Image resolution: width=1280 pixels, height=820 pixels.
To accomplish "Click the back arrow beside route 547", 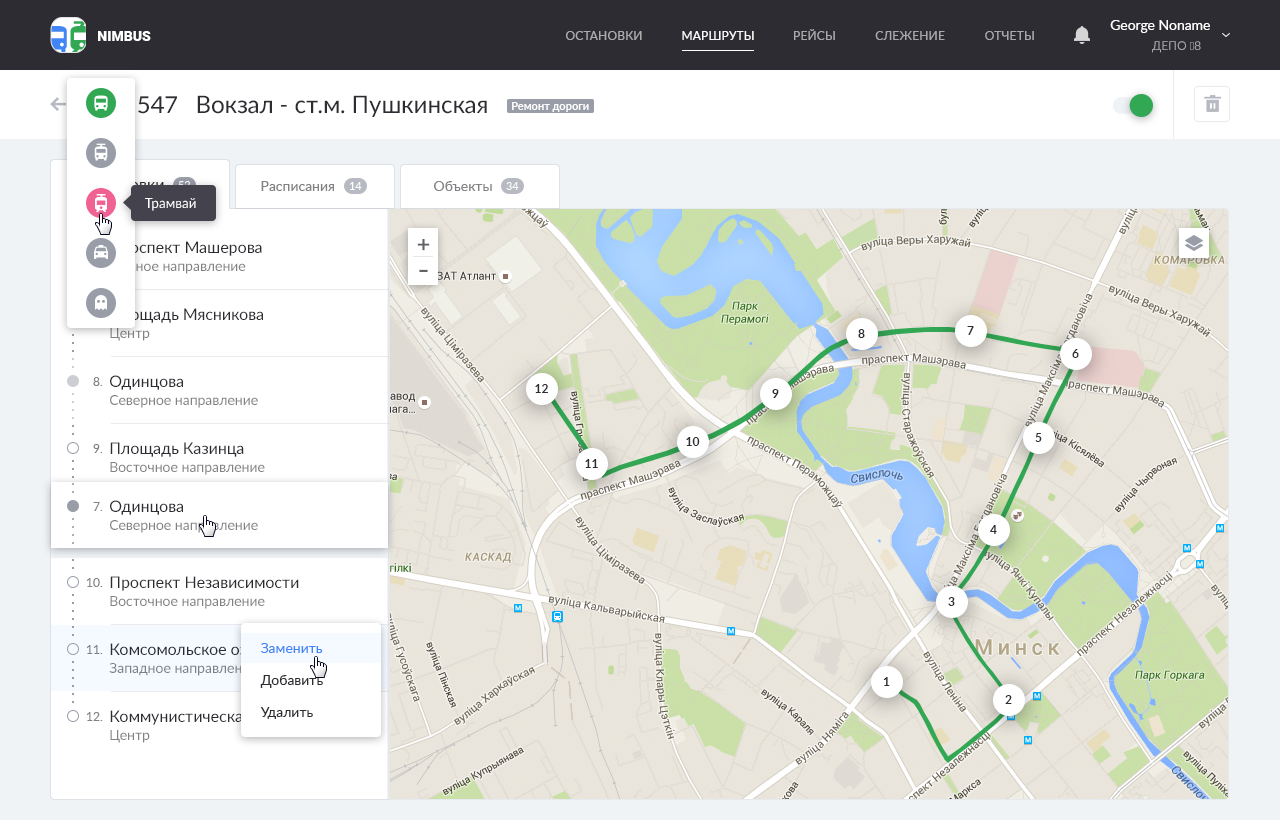I will coord(57,104).
